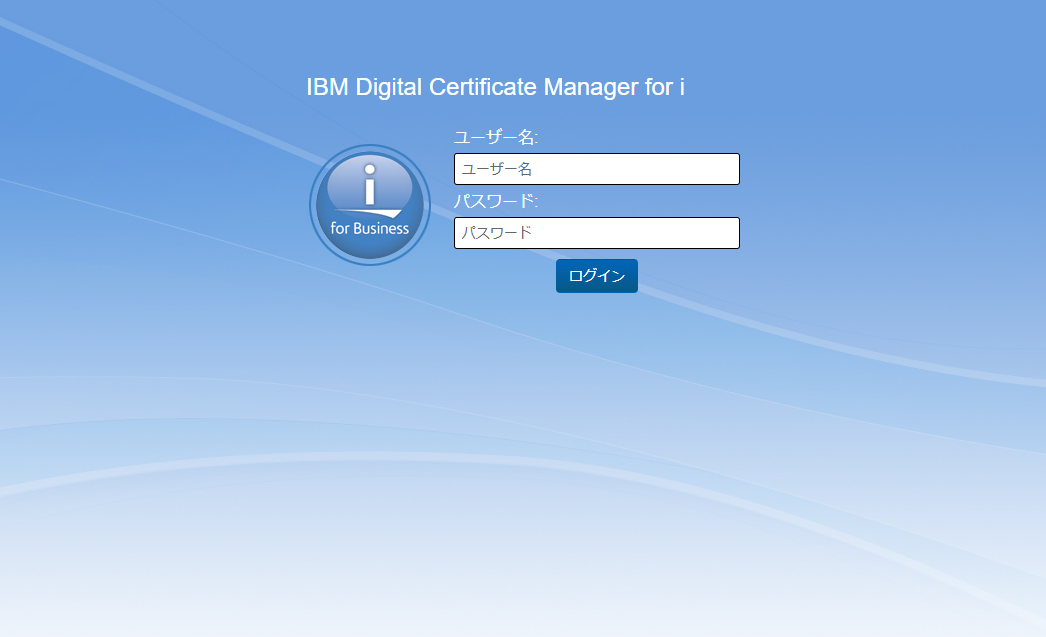Viewport: 1046px width, 637px height.
Task: Click the IBM i for Business logo
Action: point(370,205)
